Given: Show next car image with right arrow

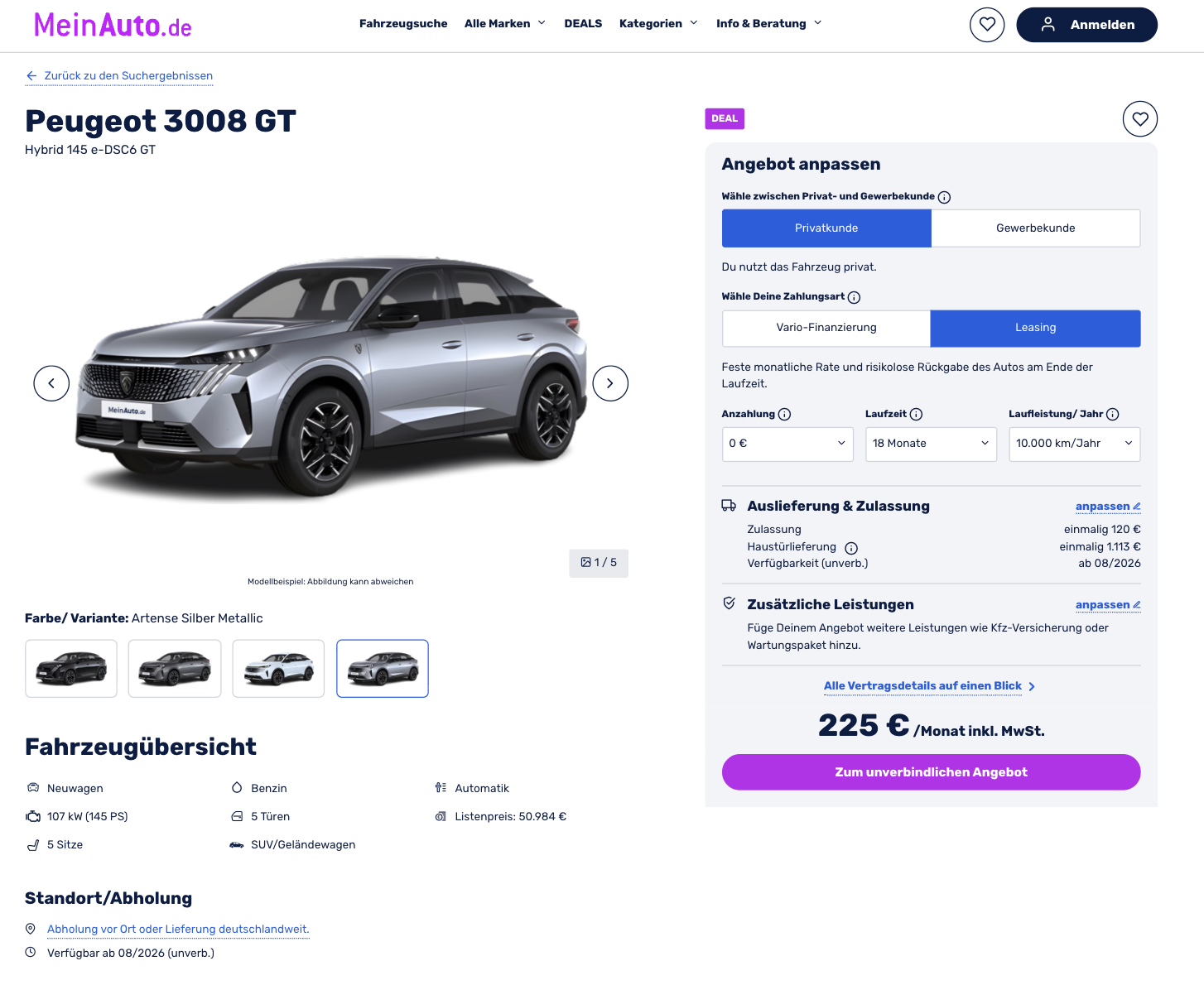Looking at the screenshot, I should pos(610,383).
